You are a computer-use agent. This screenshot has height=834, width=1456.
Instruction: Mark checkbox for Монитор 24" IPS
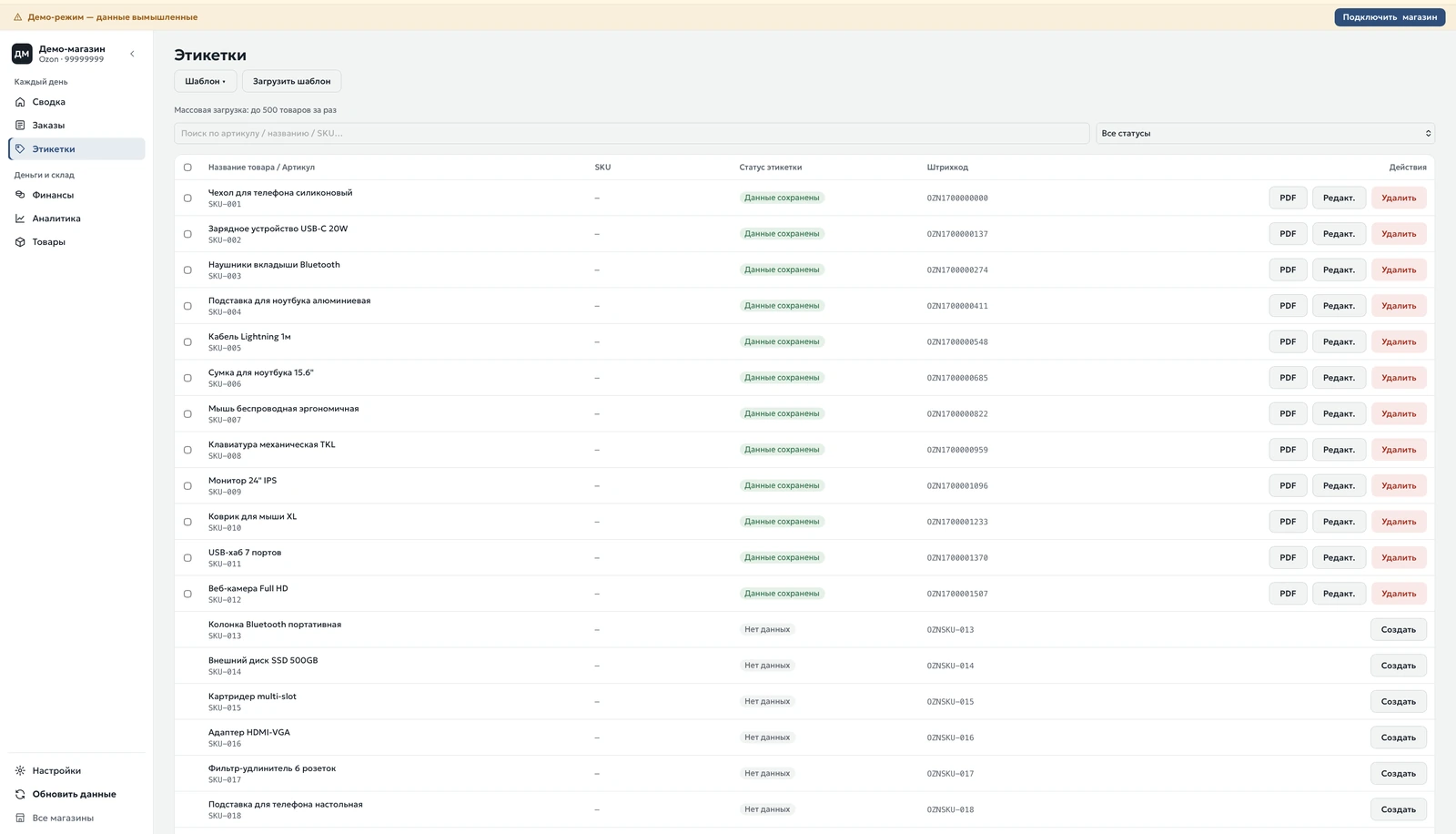[187, 486]
